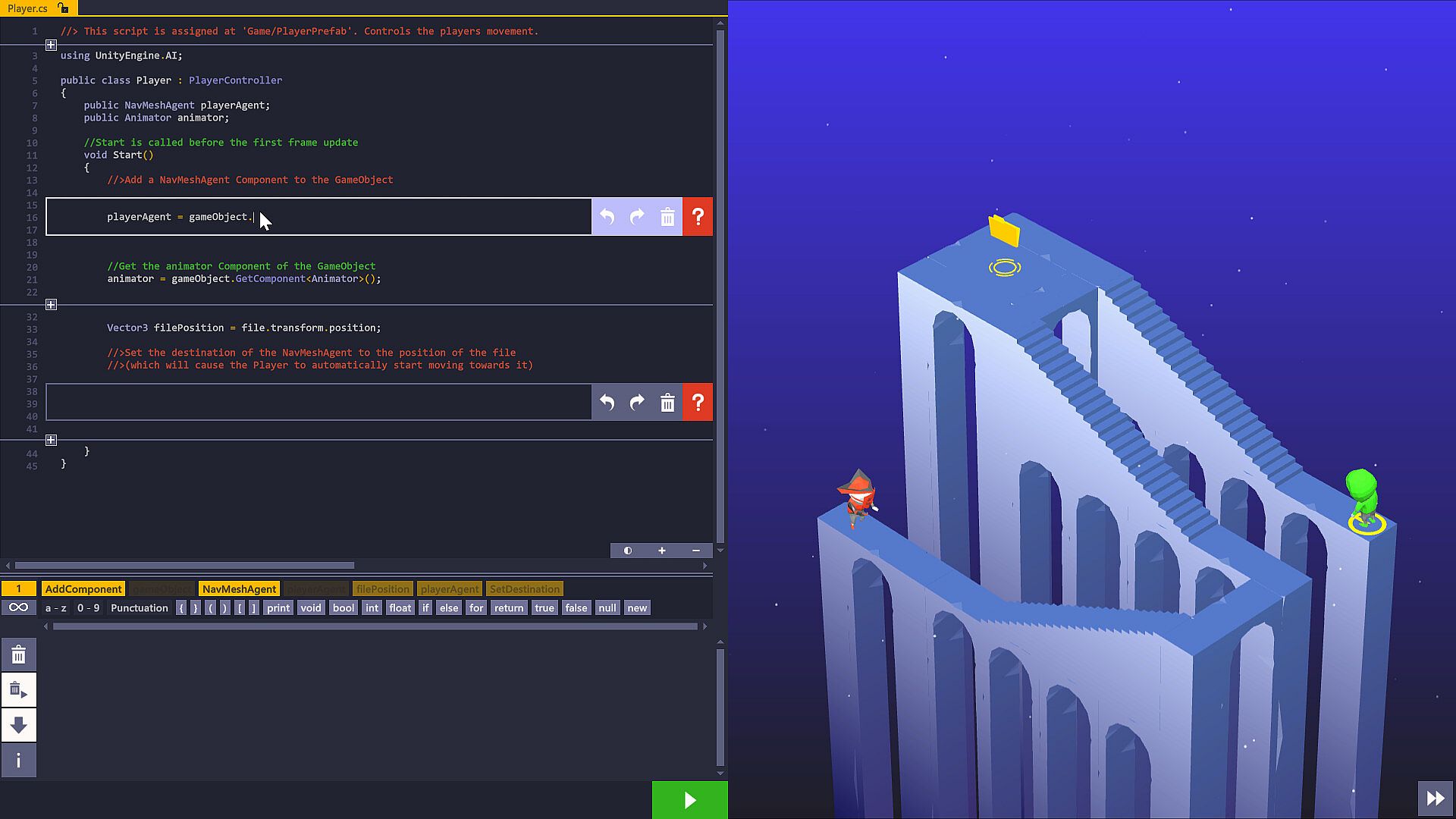Click redo arrow on the first code box

click(637, 217)
